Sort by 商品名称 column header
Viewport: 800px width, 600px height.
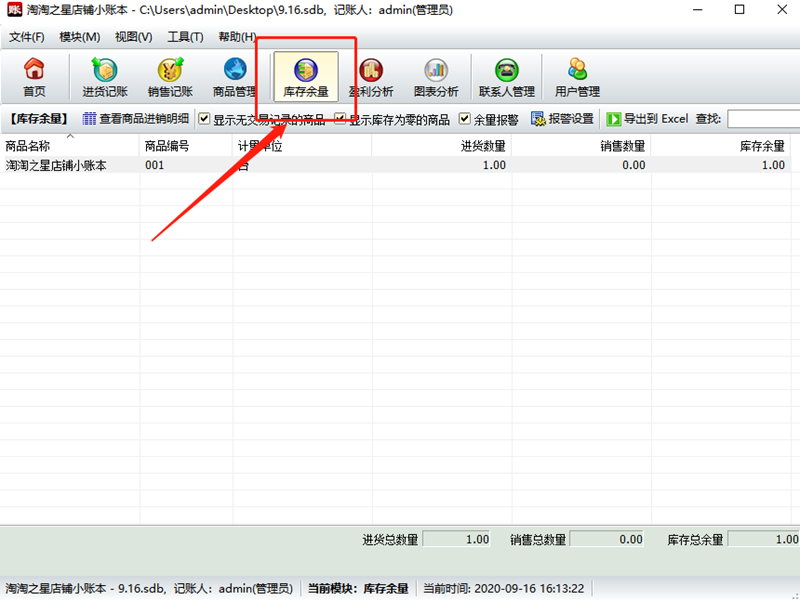pos(69,146)
